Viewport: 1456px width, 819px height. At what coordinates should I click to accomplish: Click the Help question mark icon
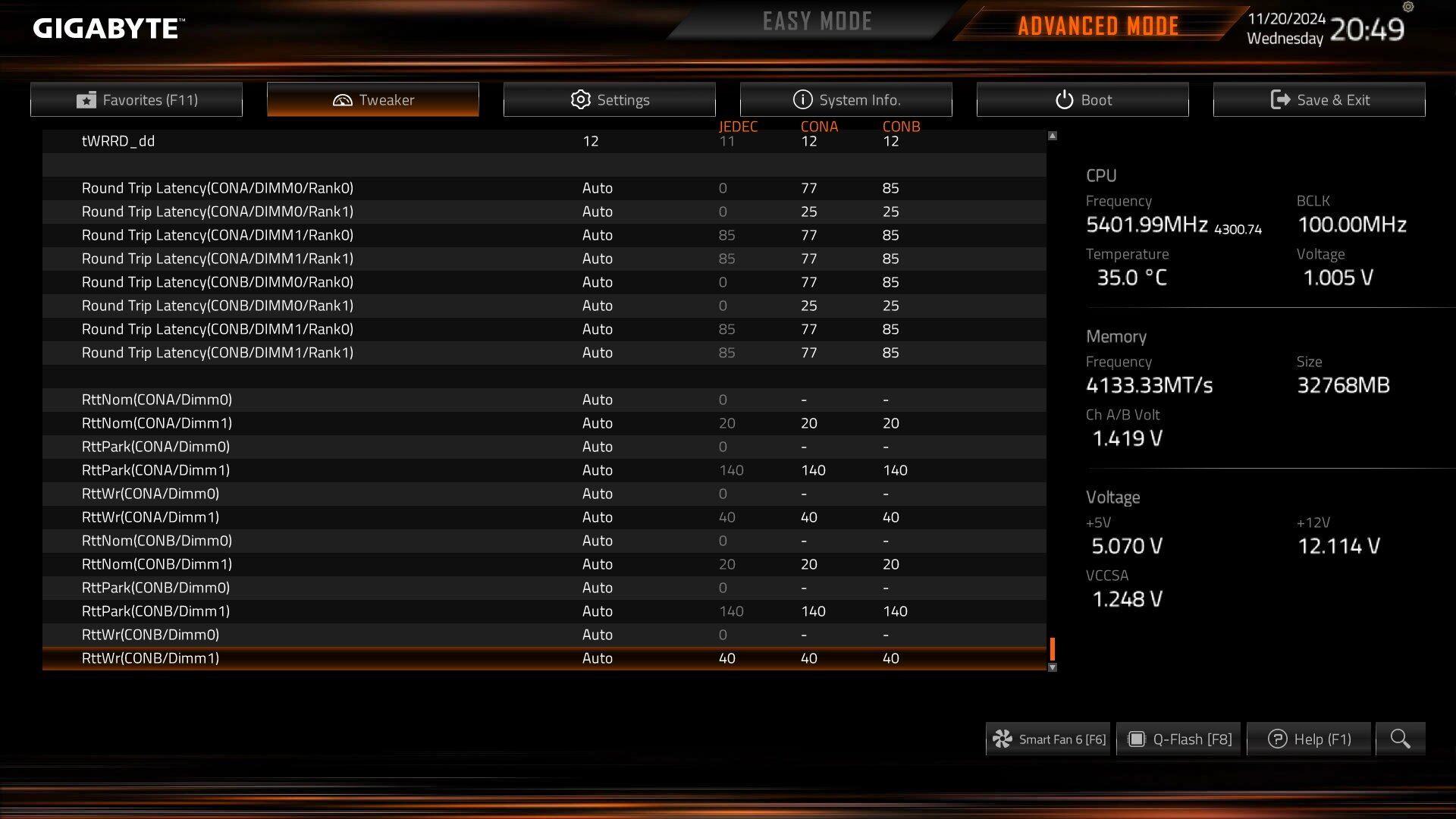[1277, 739]
